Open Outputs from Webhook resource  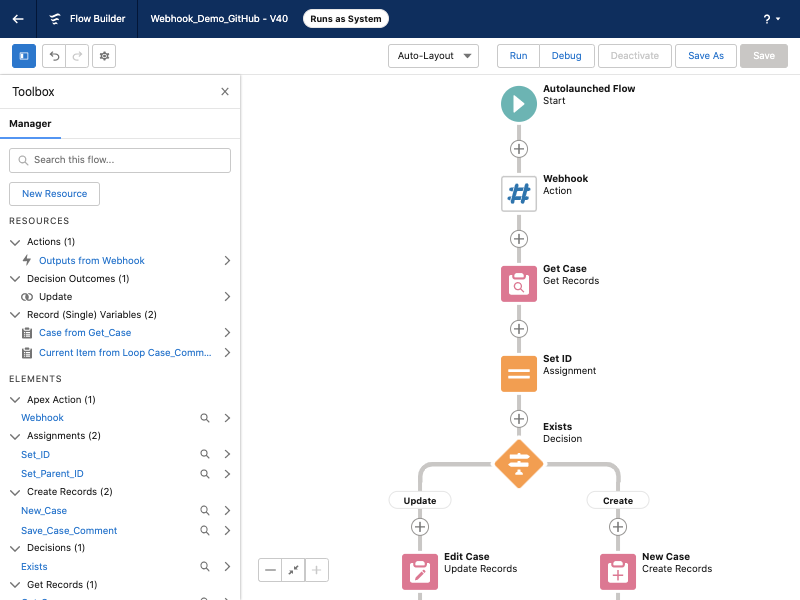click(x=92, y=261)
